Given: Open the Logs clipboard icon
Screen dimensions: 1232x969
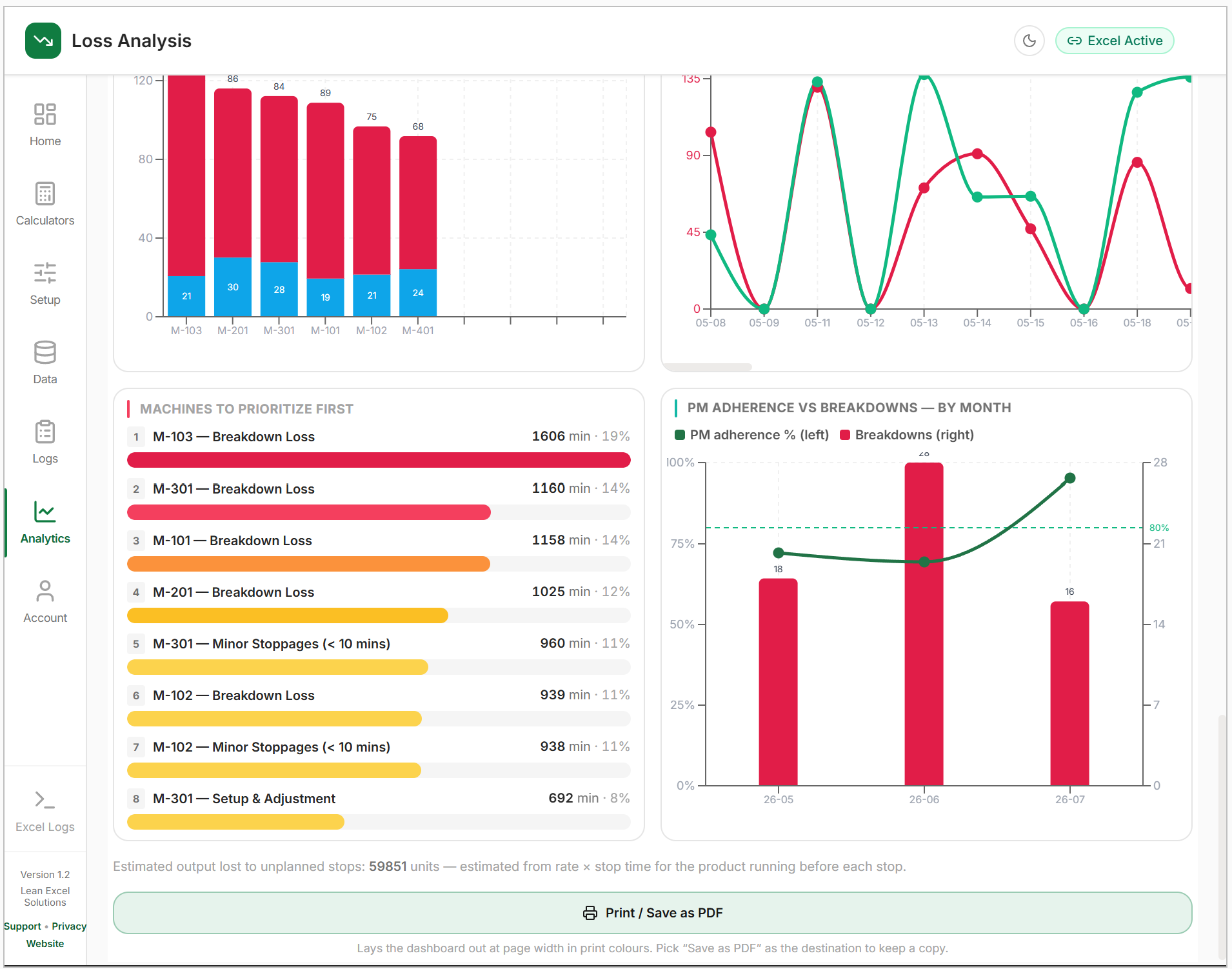Looking at the screenshot, I should (x=45, y=432).
